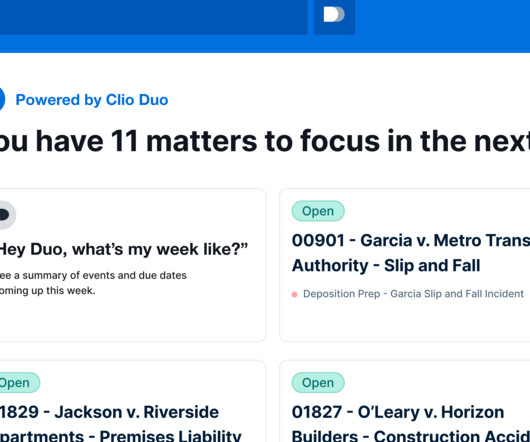This screenshot has height=442, width=530.
Task: Click the Premises Liability title line
Action: (121, 436)
